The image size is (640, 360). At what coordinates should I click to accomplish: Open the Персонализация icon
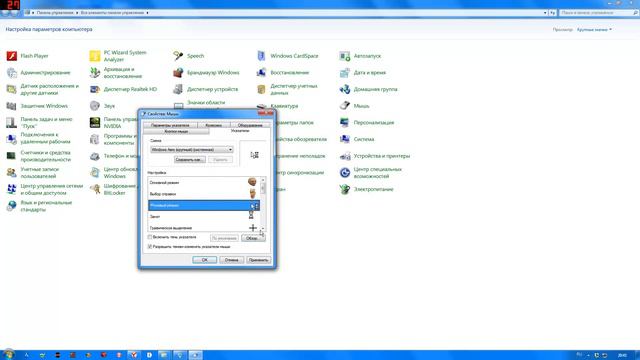point(345,122)
